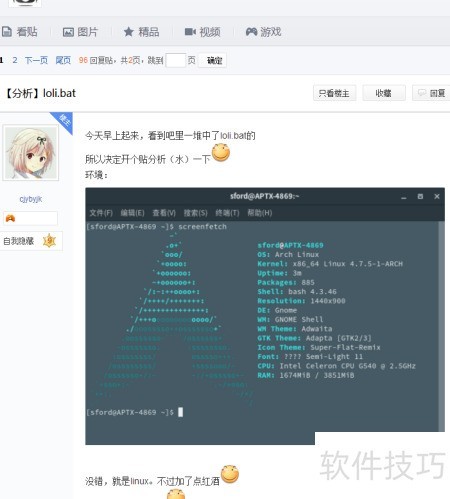This screenshot has height=499, width=450.
Task: Click the 游戏 gamepad tab
Action: pyautogui.click(x=263, y=32)
